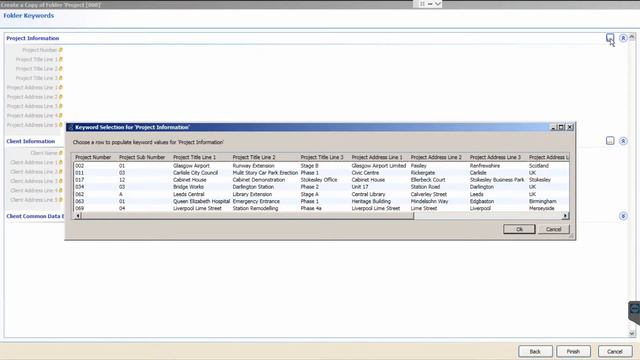Viewport: 640px width, 360px height.
Task: Sort by Project Title Line 2 header
Action: click(x=254, y=157)
